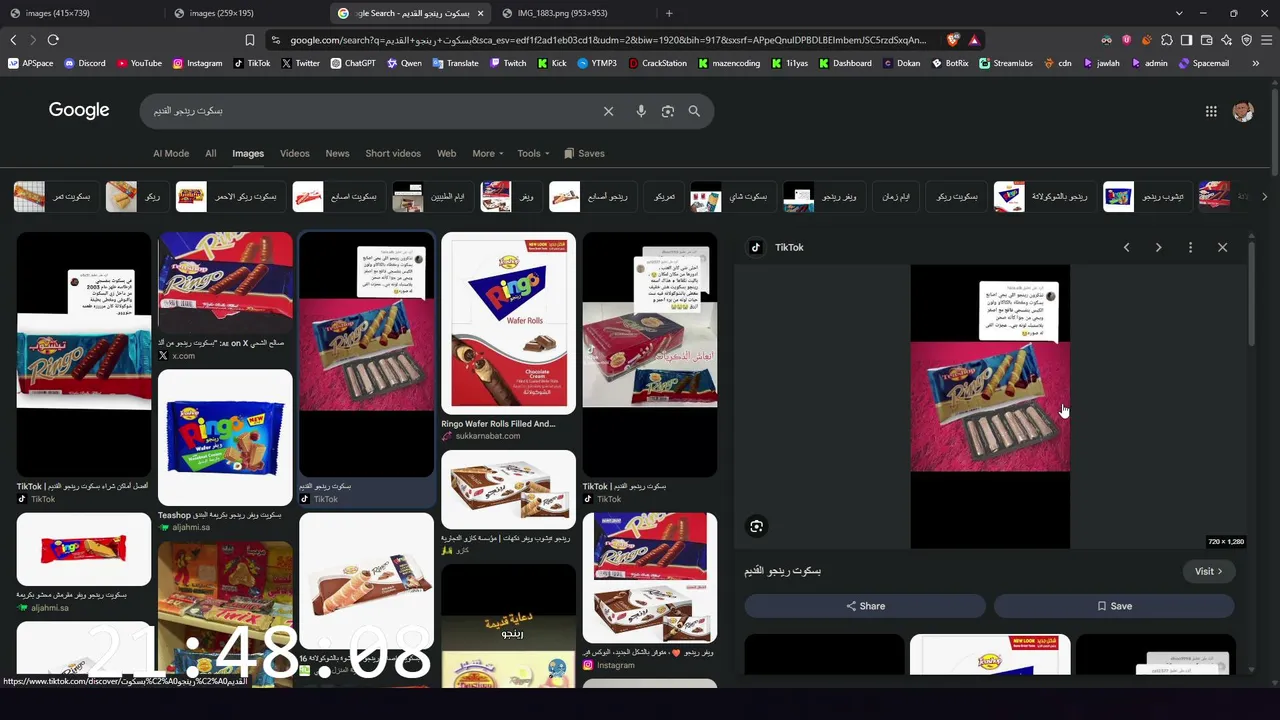Go to the Google homepage via logo
Image resolution: width=1280 pixels, height=720 pixels.
[79, 110]
